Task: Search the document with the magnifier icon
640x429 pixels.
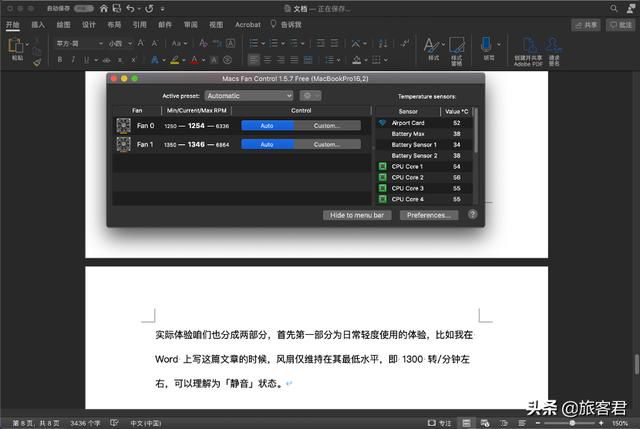Action: 613,8
